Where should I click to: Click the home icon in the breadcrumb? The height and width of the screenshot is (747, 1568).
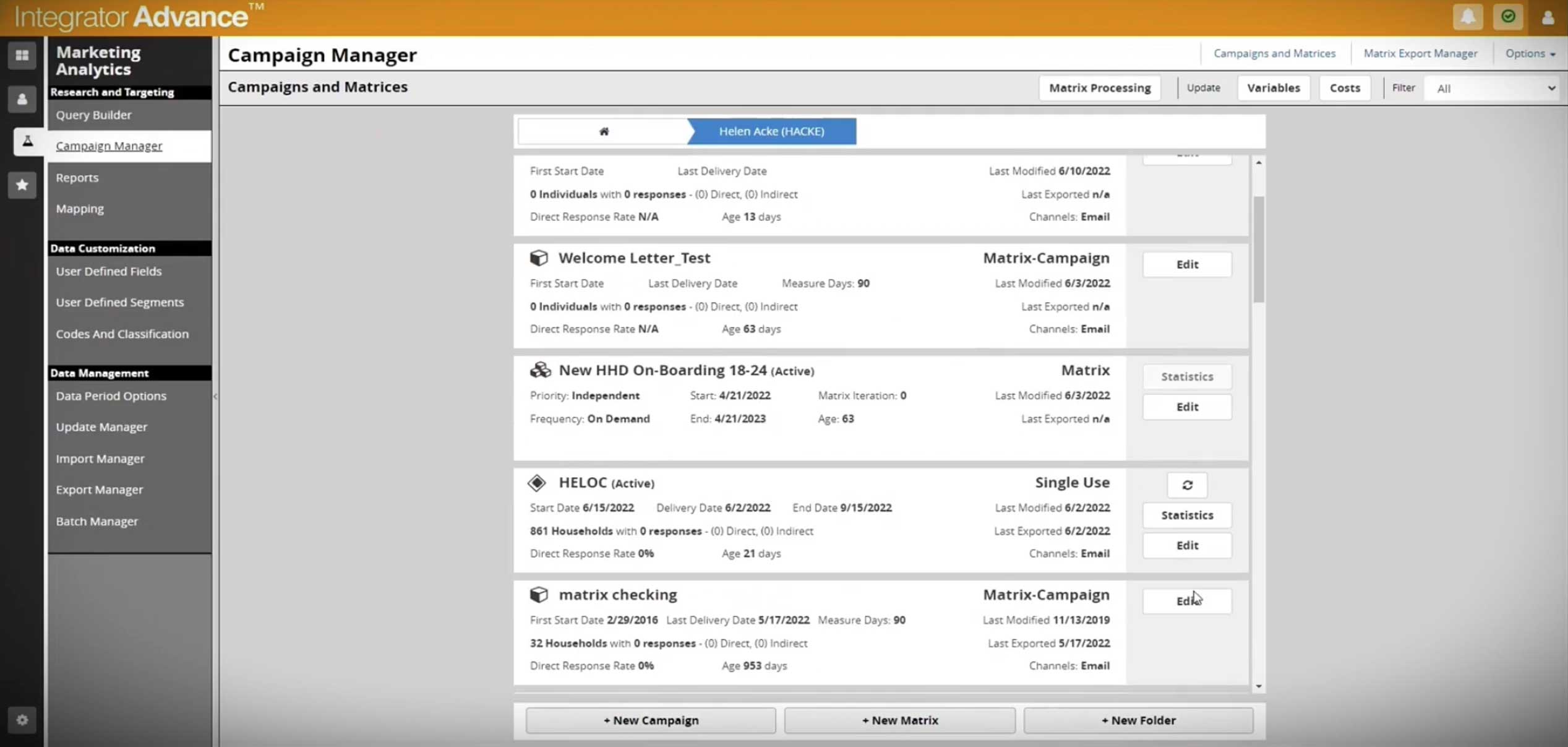(604, 131)
